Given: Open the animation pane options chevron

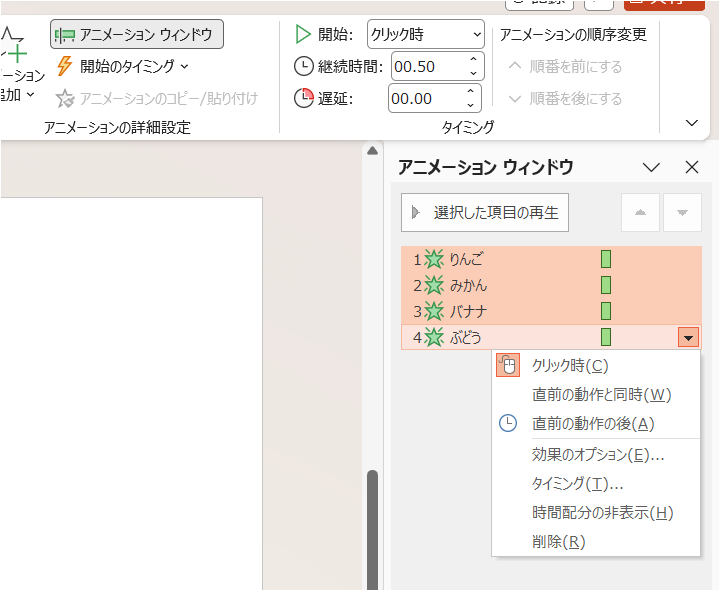Looking at the screenshot, I should 651,168.
